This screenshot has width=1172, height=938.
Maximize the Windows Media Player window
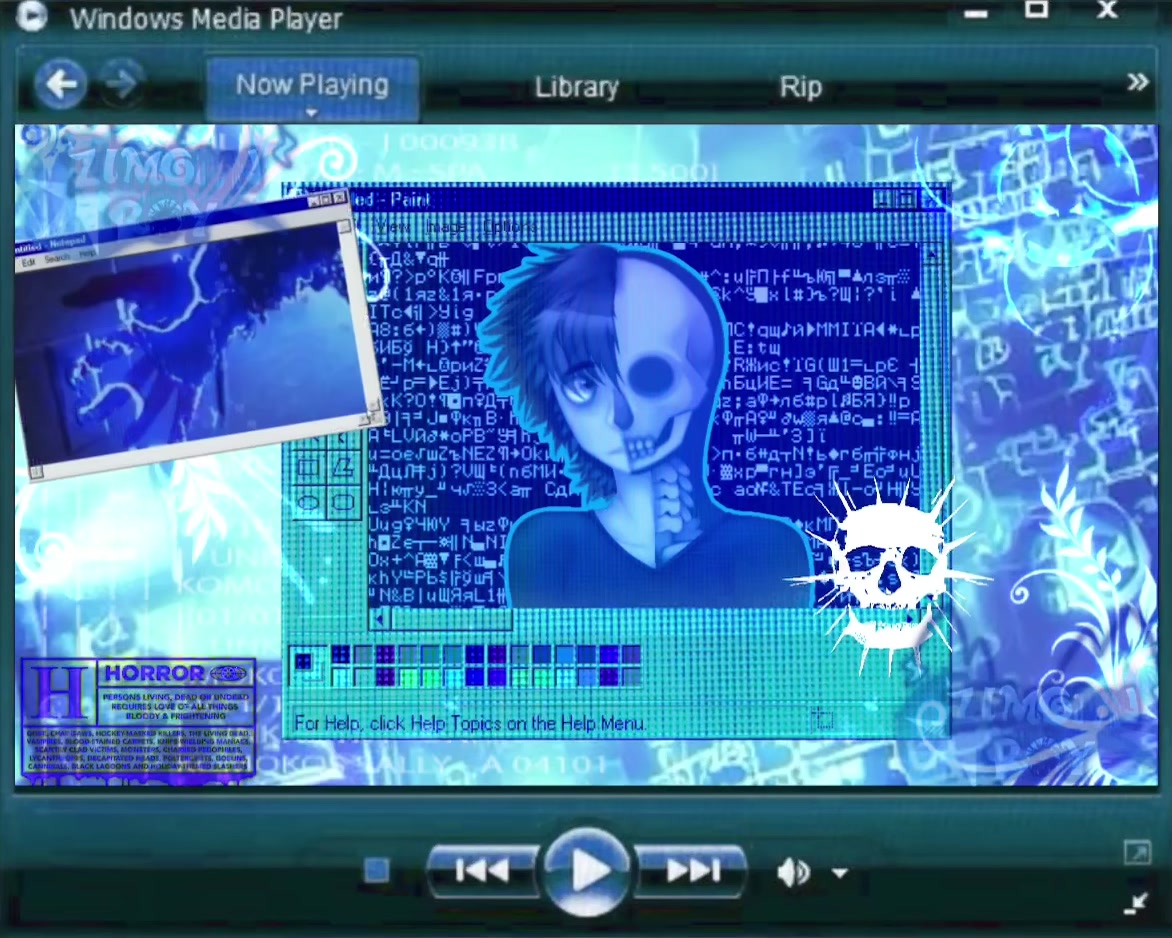pyautogui.click(x=1036, y=9)
